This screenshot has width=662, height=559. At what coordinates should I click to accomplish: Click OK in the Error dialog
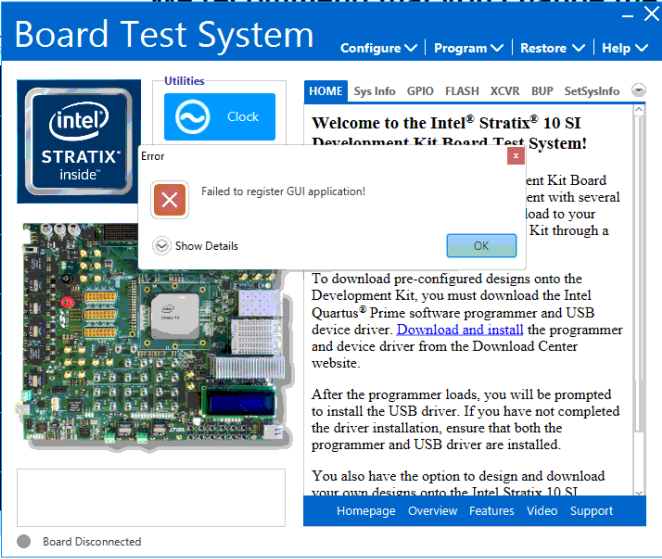click(x=481, y=246)
